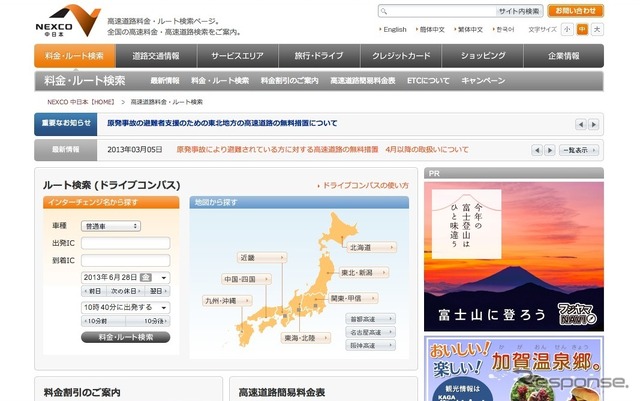Screen dimensions: 640x401
Task: Open the 富士山に登ろう PR banner
Action: tap(514, 256)
